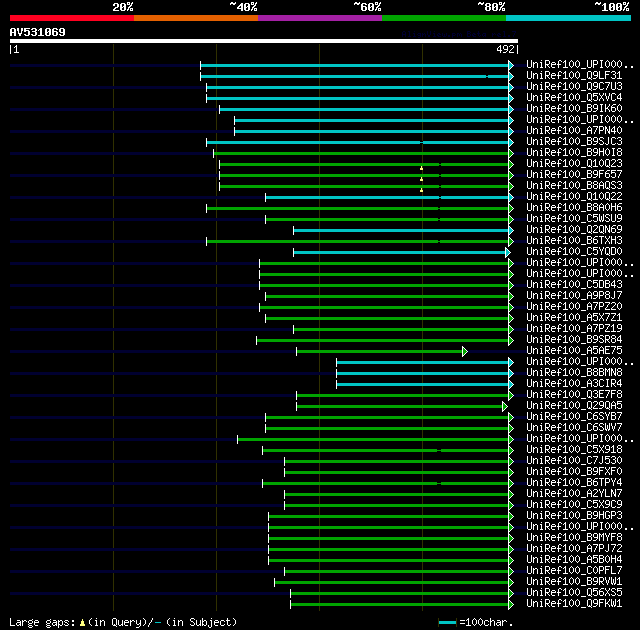Image resolution: width=640 pixels, height=630 pixels.
Task: Open hit UniRef100_Q56XS5
Action: pos(574,593)
